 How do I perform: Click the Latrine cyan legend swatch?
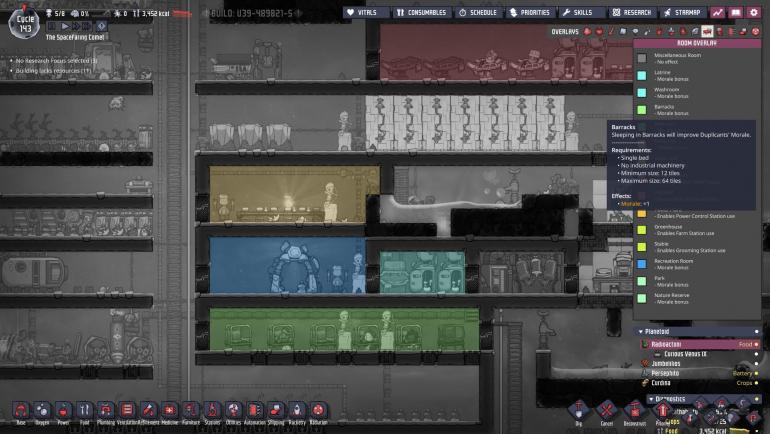(x=642, y=76)
